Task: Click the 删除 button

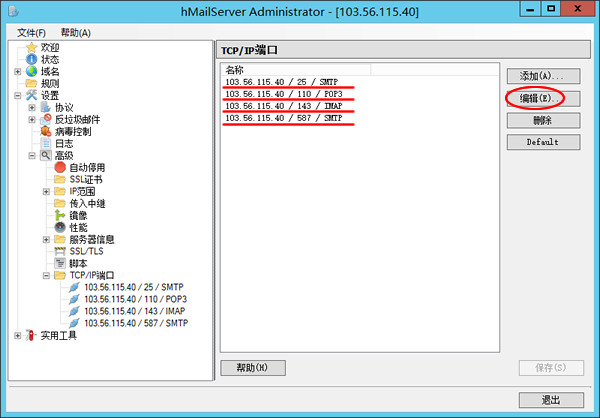Action: 543,121
